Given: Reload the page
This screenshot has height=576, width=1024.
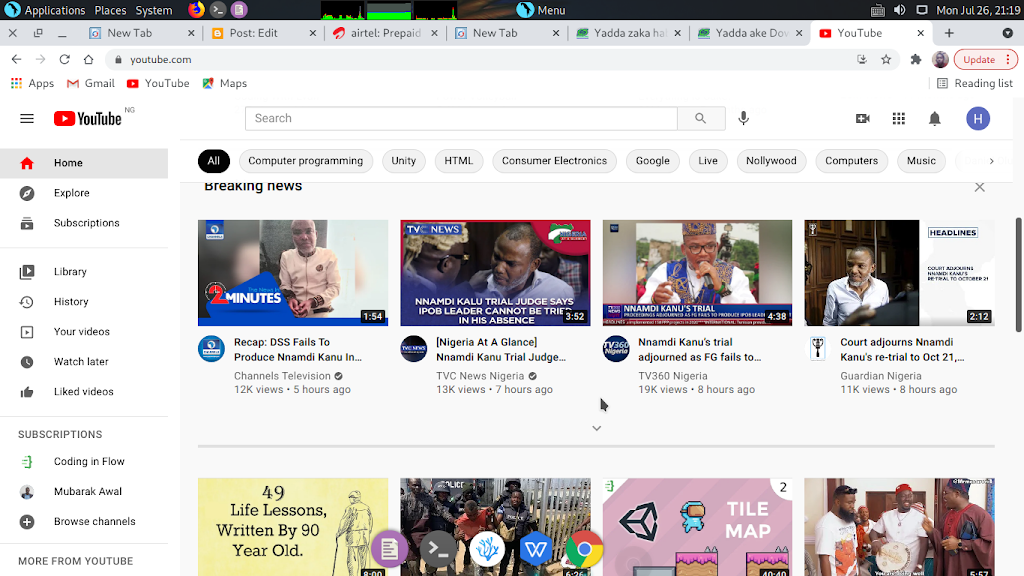Looking at the screenshot, I should click(65, 59).
